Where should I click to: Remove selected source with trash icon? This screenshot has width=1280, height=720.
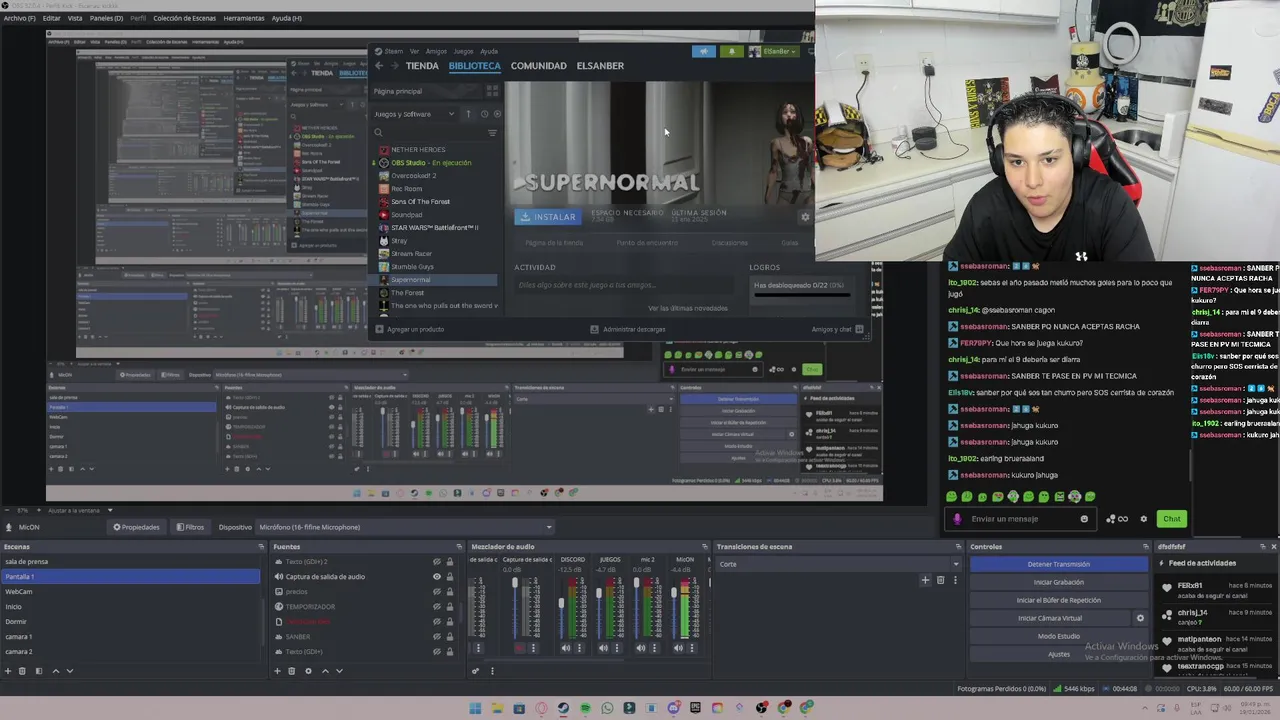tap(291, 671)
